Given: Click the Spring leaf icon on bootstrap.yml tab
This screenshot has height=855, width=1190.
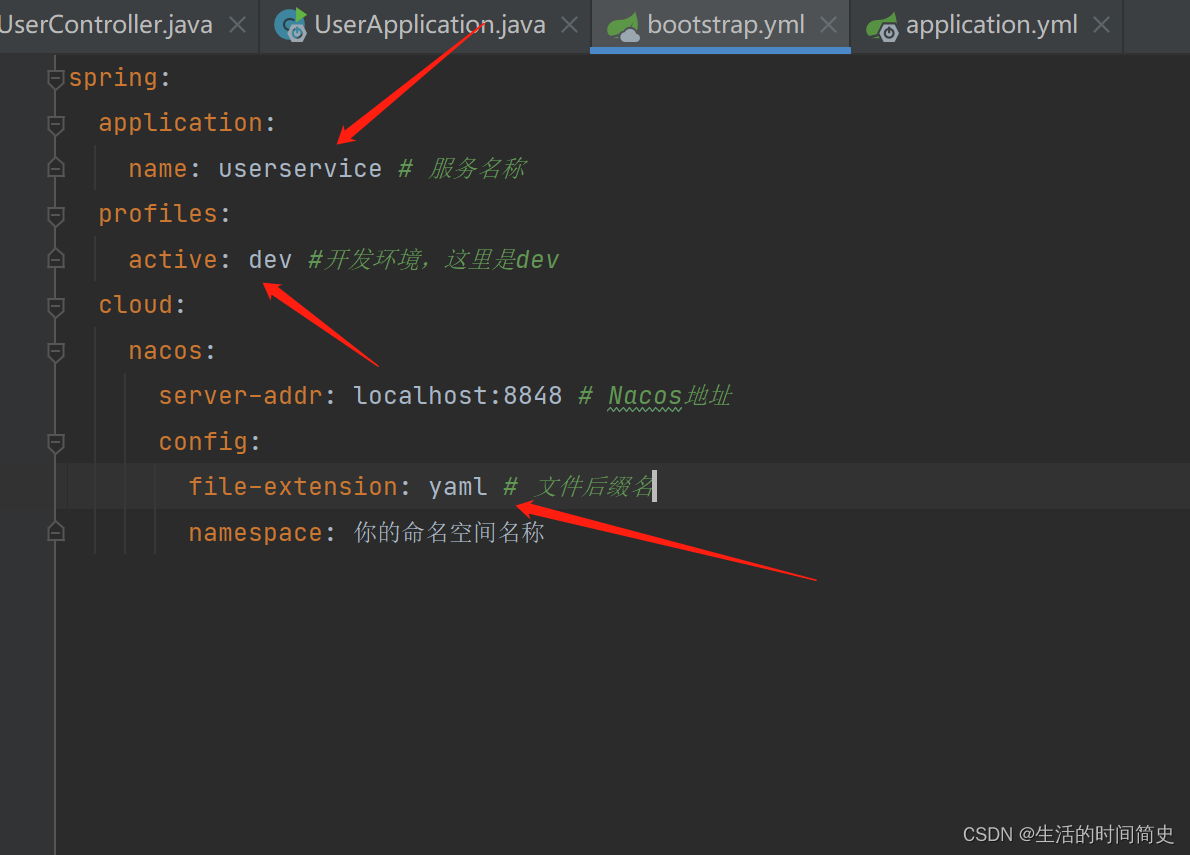Looking at the screenshot, I should coord(625,26).
